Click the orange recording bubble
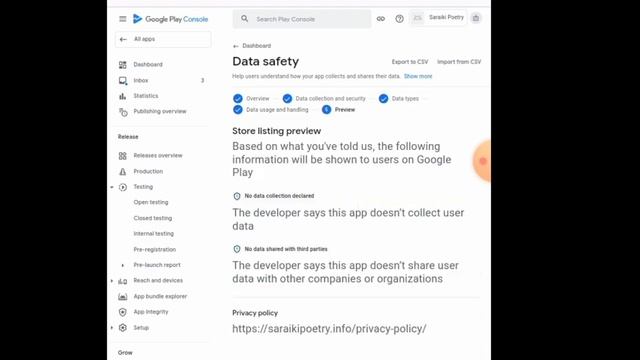Image resolution: width=640 pixels, height=360 pixels. pyautogui.click(x=482, y=161)
